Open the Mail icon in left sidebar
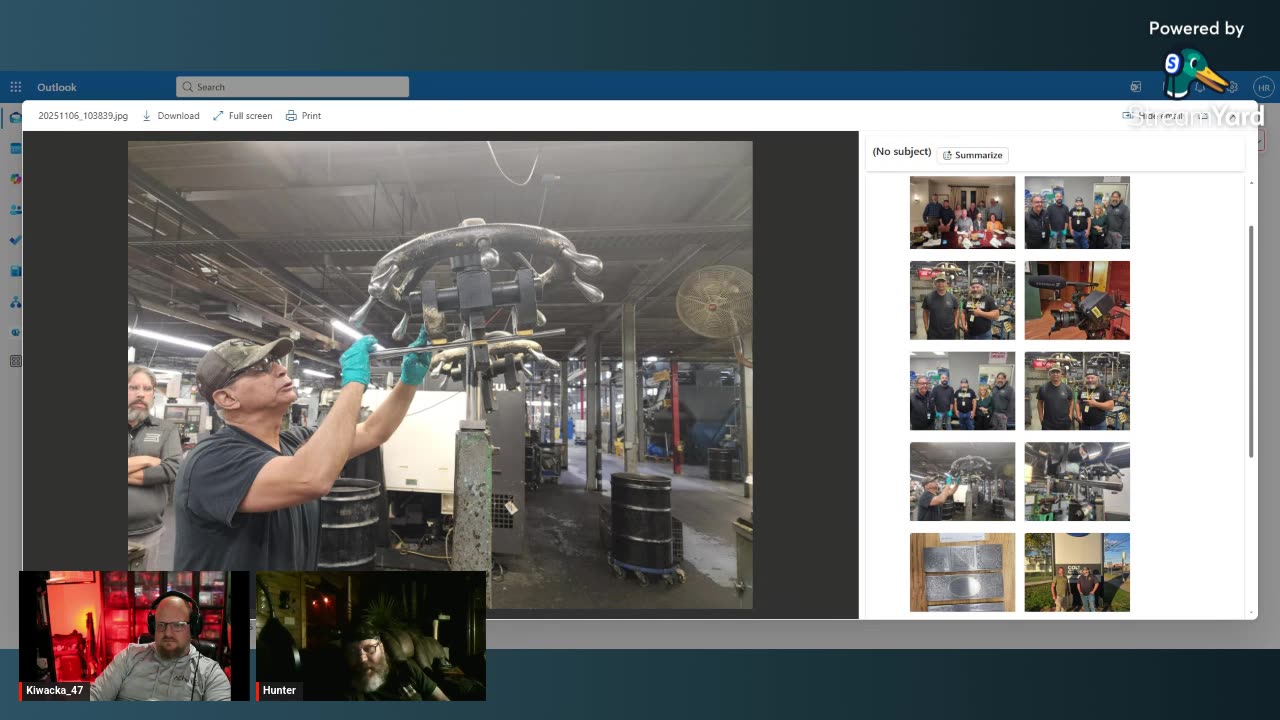Viewport: 1280px width, 720px height. coord(16,118)
